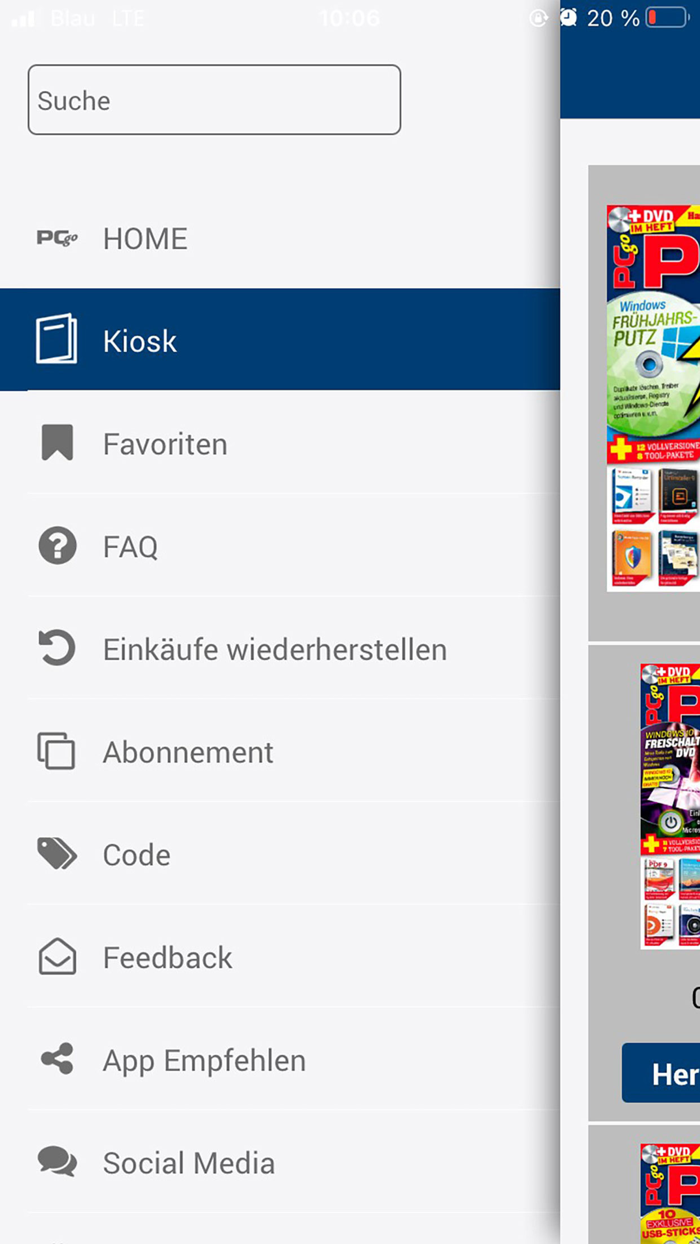Screen dimensions: 700x1244
Task: Select the Code price tag icon
Action: 57,854
